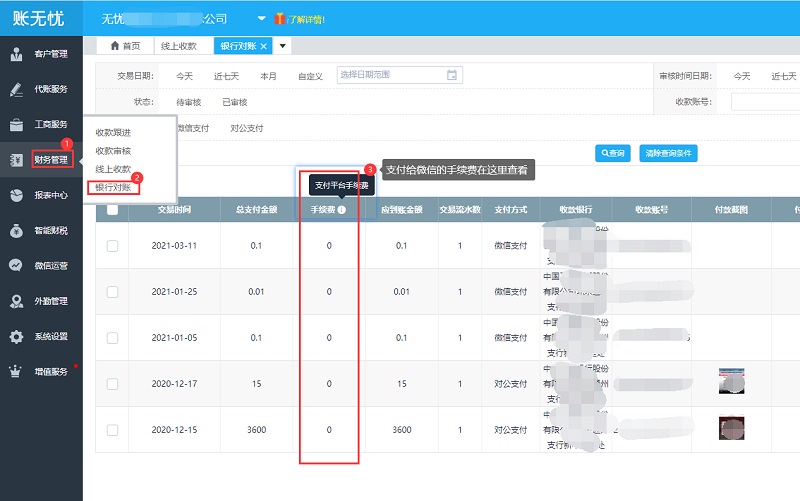The height and width of the screenshot is (501, 800).
Task: Click the 清除查询条件 button
Action: pos(668,153)
